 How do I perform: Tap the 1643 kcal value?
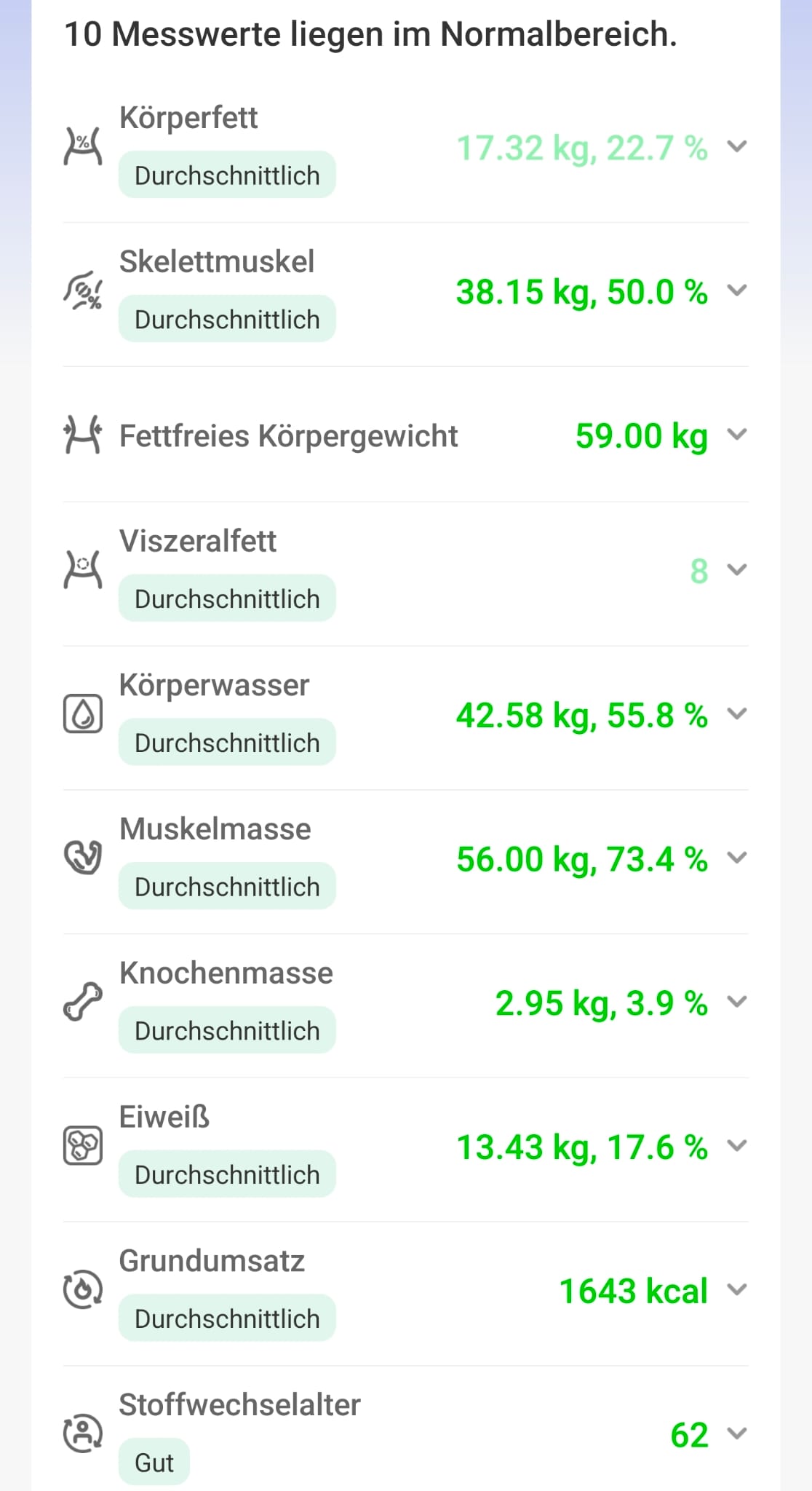[633, 1291]
